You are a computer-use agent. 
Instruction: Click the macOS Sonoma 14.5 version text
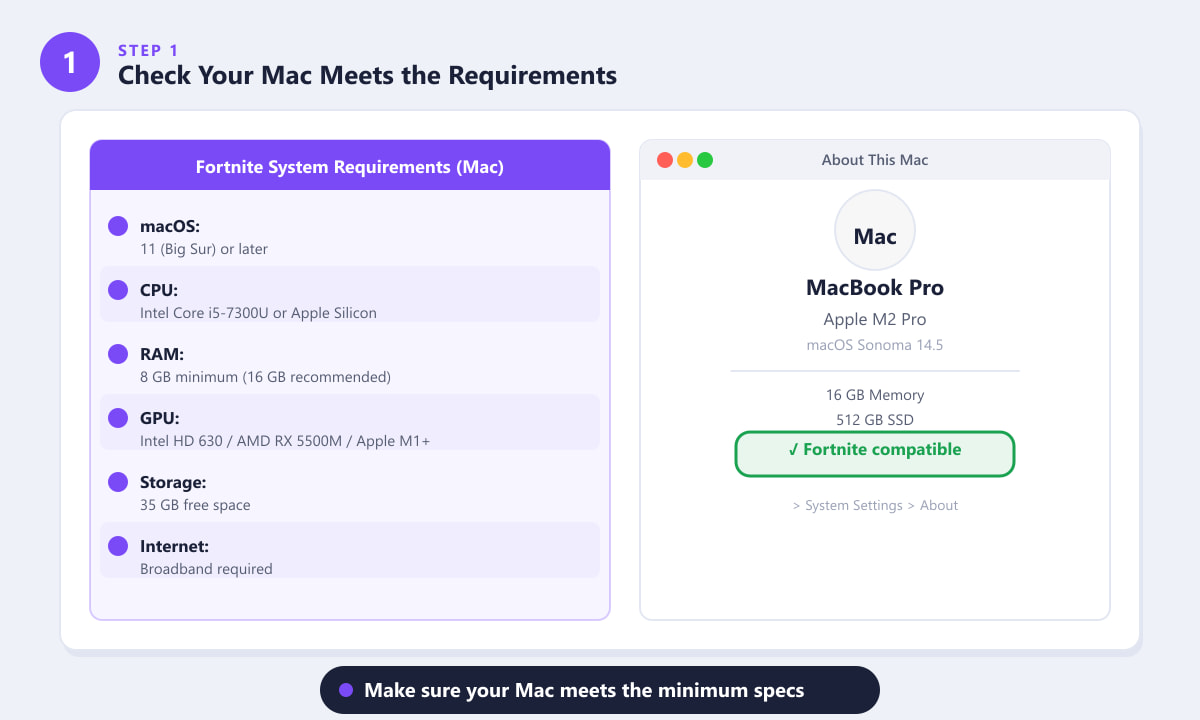pyautogui.click(x=875, y=345)
